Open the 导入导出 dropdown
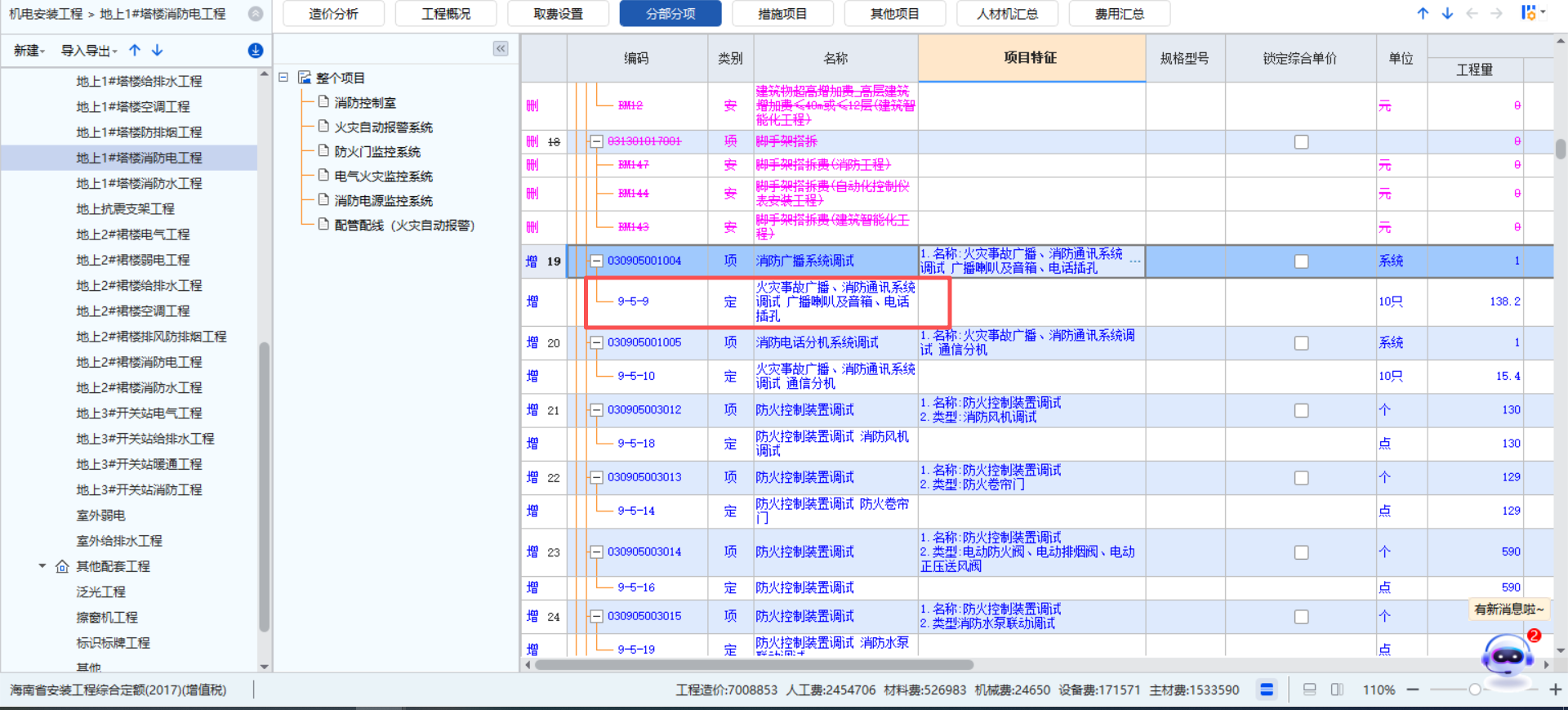Viewport: 1568px width, 710px height. pos(89,51)
